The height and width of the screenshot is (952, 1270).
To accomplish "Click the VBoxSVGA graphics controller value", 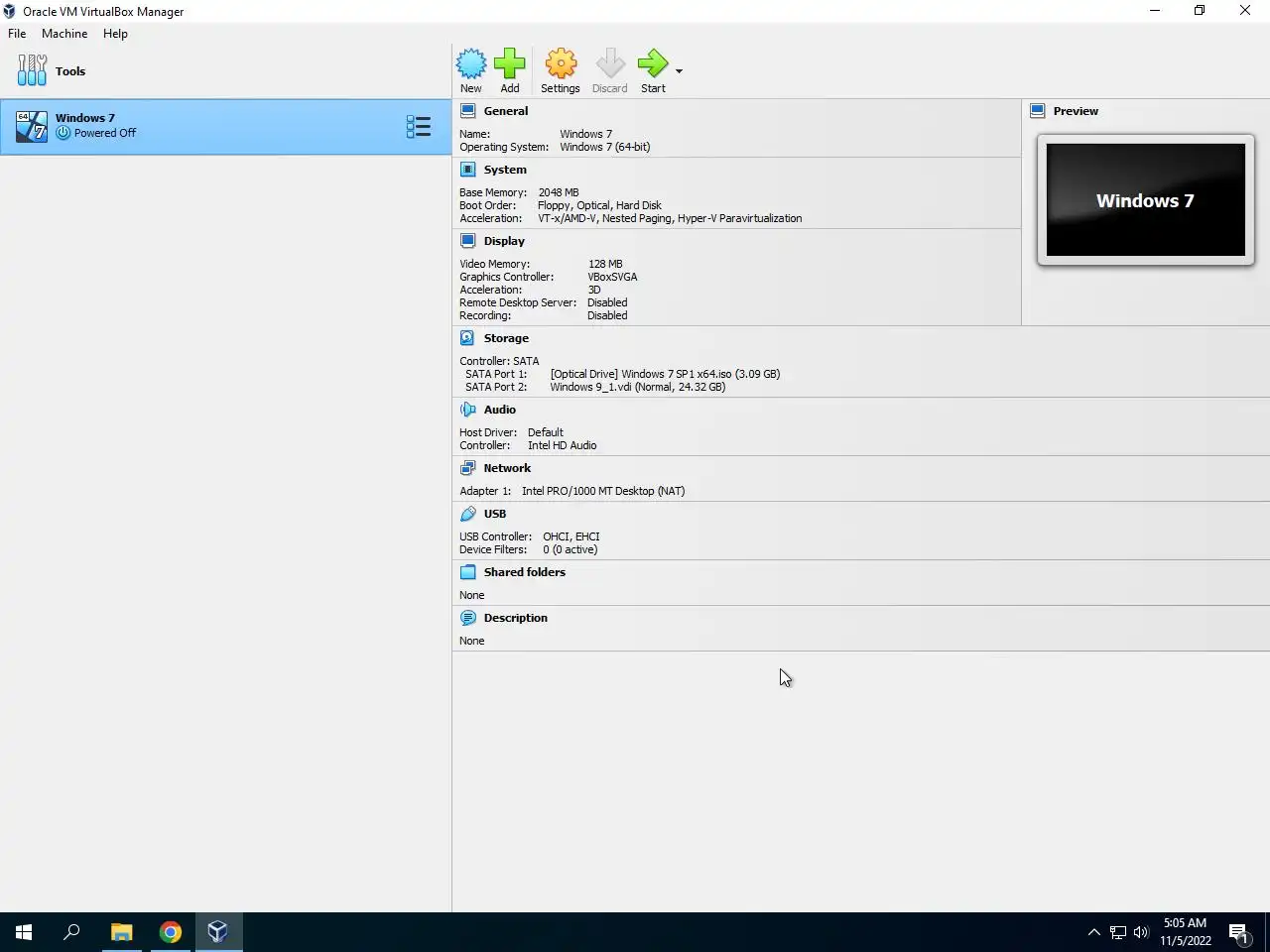I will coord(612,277).
